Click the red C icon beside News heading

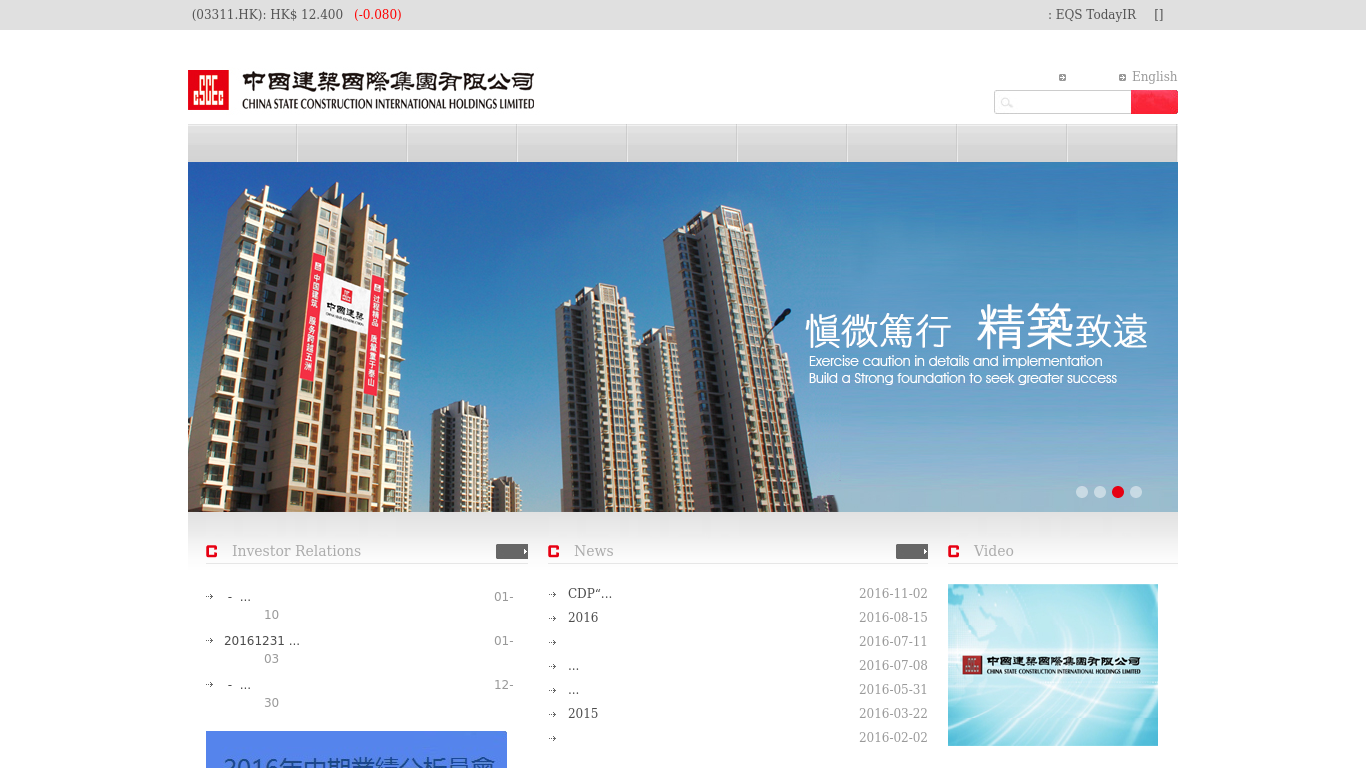coord(553,551)
